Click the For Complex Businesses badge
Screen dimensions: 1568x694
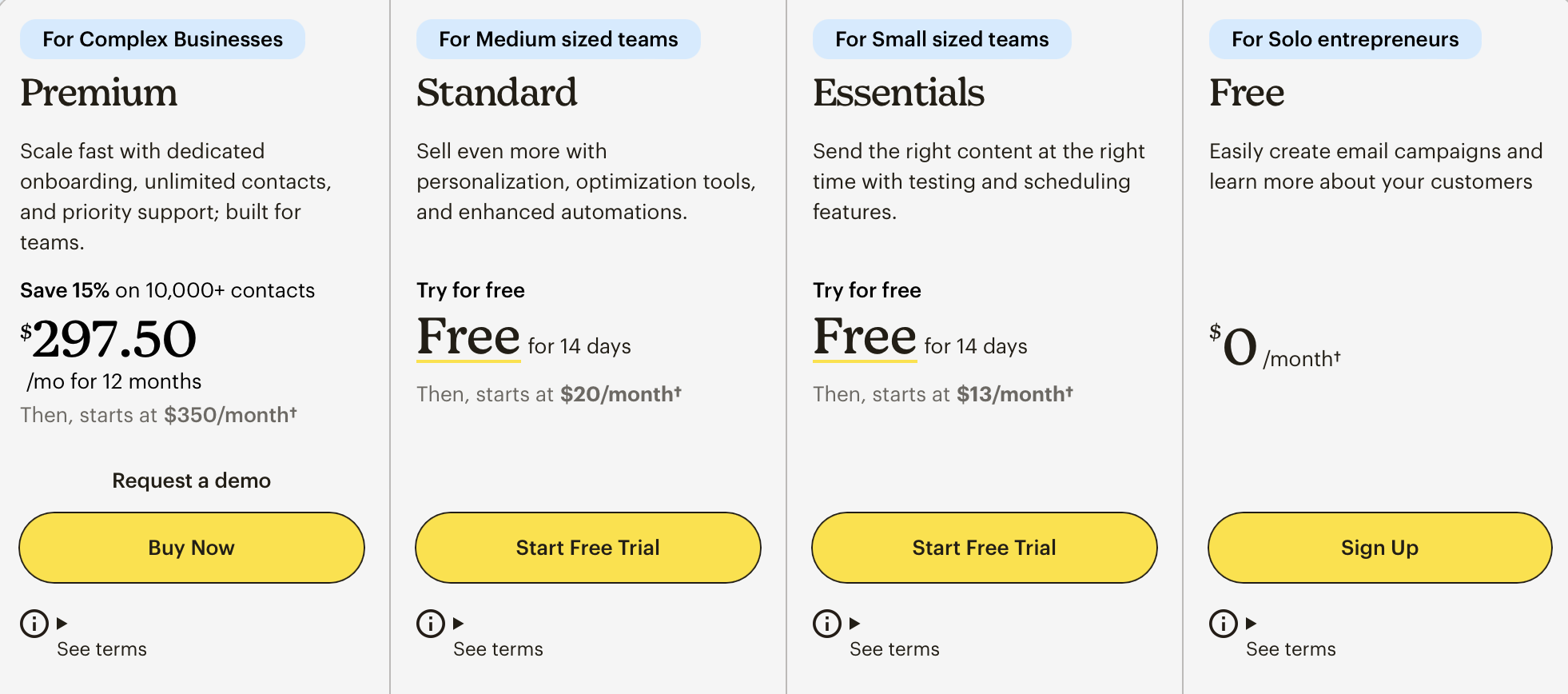[161, 38]
